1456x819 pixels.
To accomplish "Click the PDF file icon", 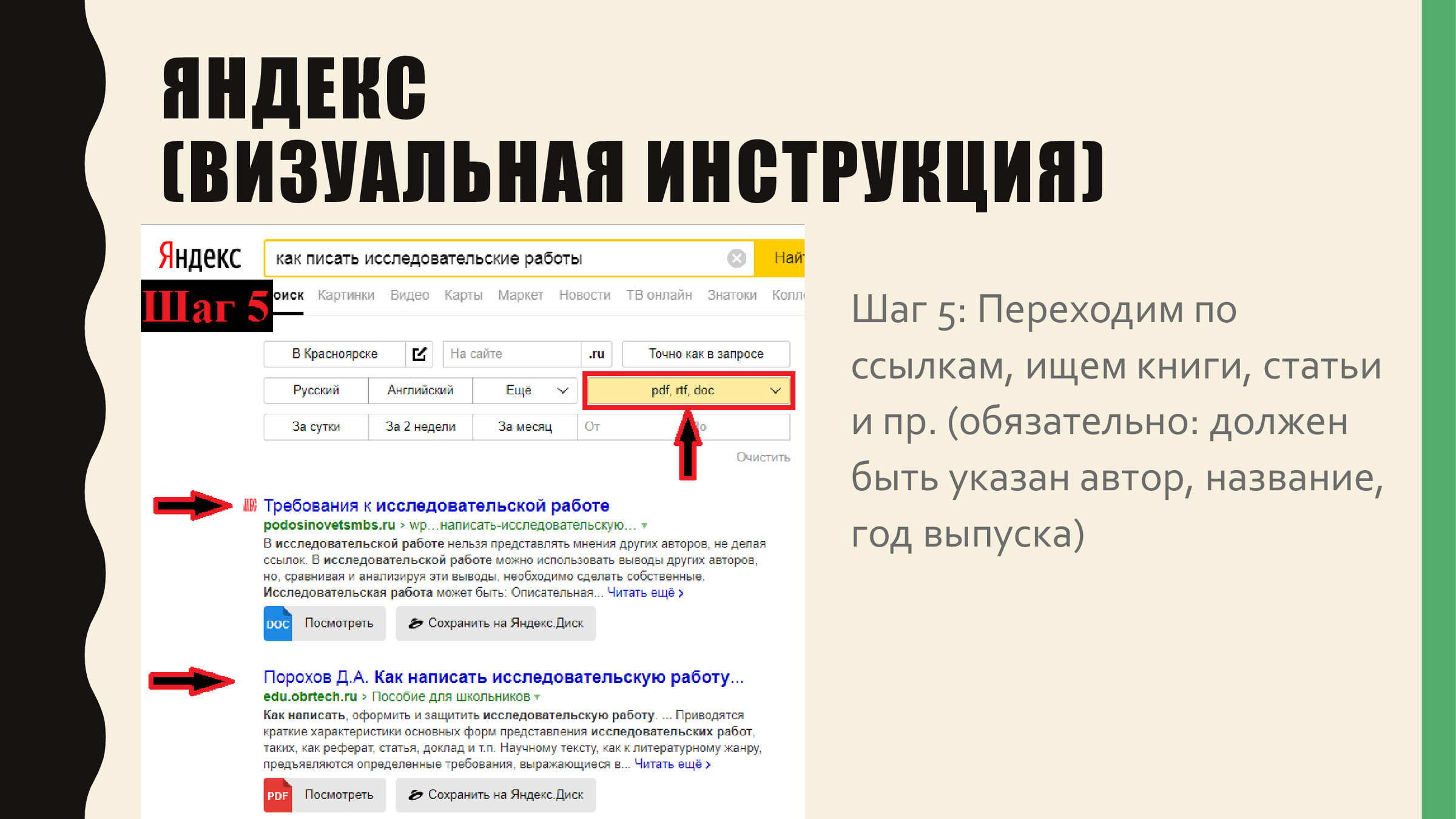I will [278, 795].
